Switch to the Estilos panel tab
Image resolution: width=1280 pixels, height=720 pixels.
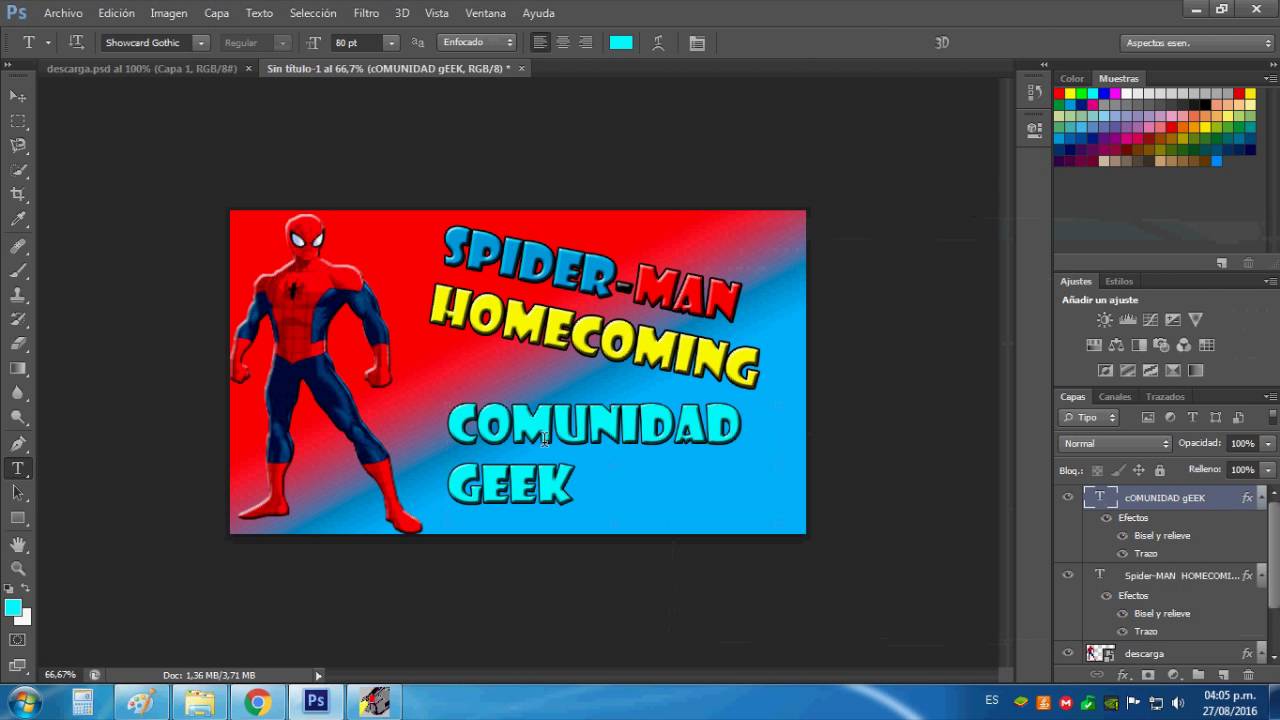coord(1119,281)
